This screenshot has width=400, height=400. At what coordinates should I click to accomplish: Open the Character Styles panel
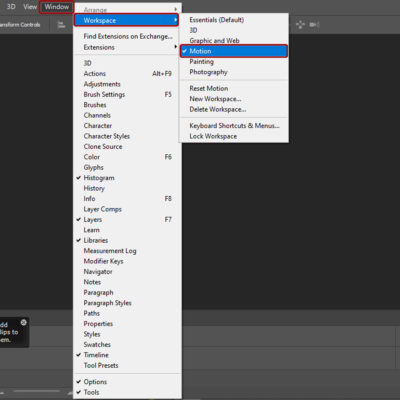point(127,136)
